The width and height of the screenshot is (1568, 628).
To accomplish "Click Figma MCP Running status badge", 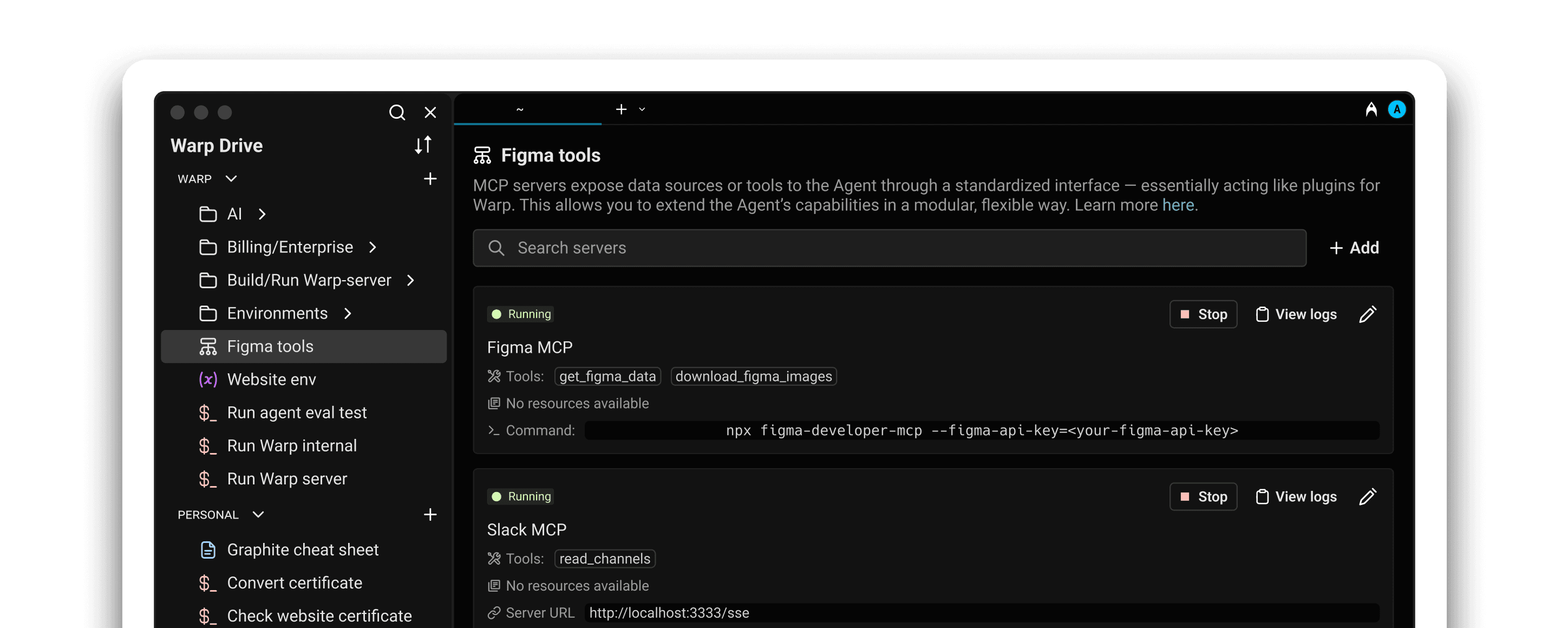I will 520,314.
